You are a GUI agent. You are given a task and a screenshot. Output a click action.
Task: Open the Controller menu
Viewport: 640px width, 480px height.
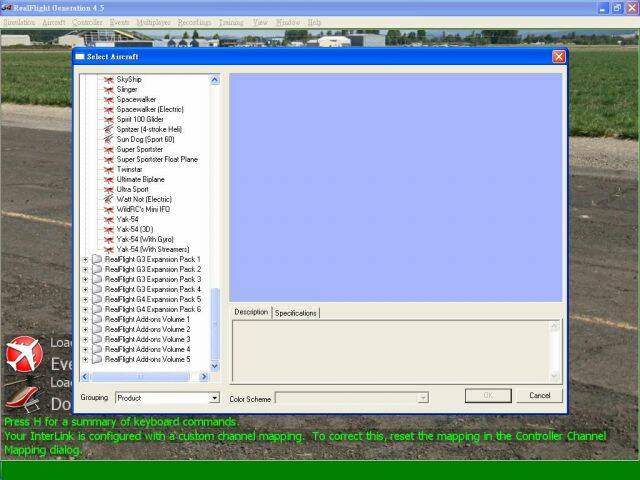coord(87,22)
